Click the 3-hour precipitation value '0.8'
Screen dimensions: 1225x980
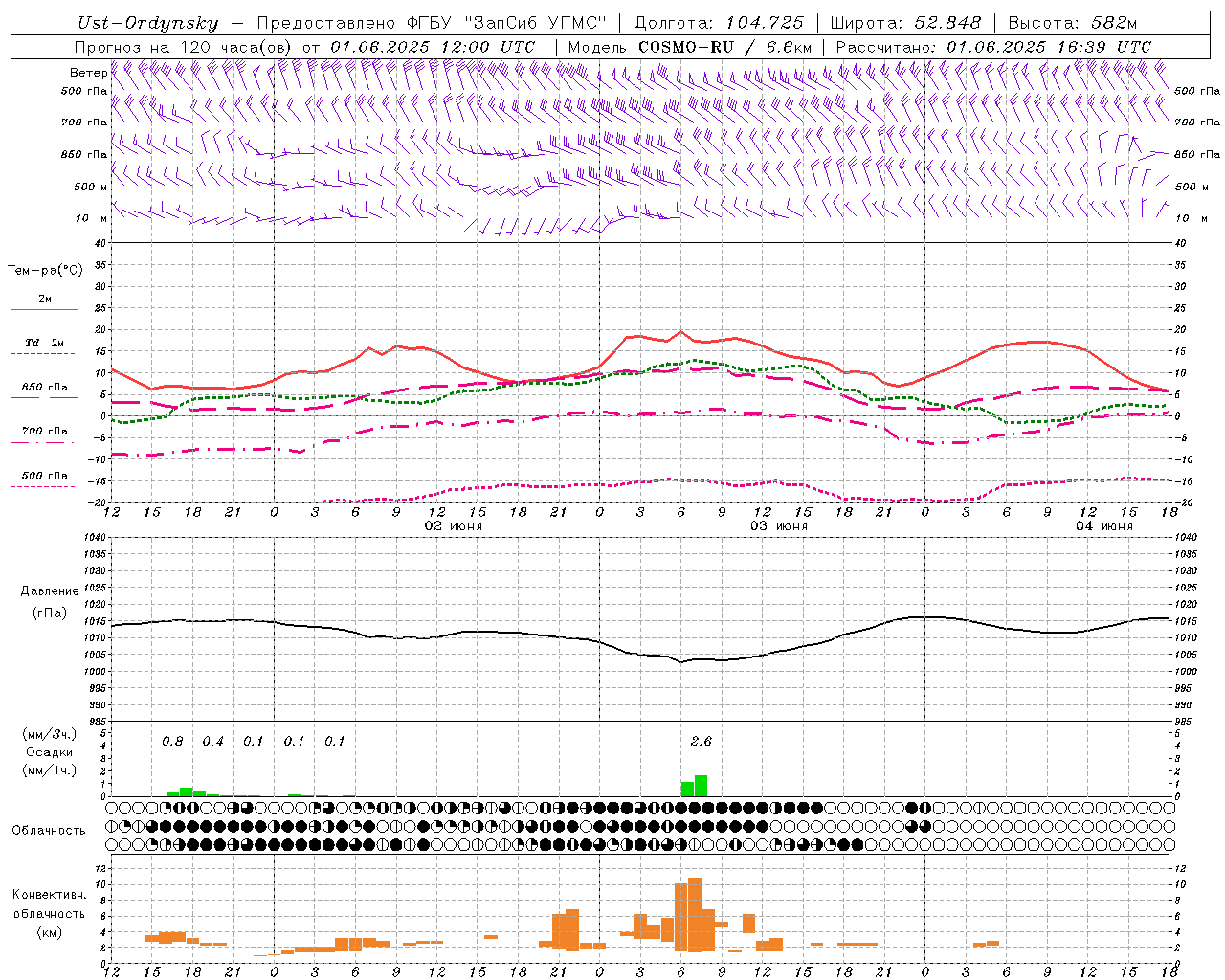172,742
